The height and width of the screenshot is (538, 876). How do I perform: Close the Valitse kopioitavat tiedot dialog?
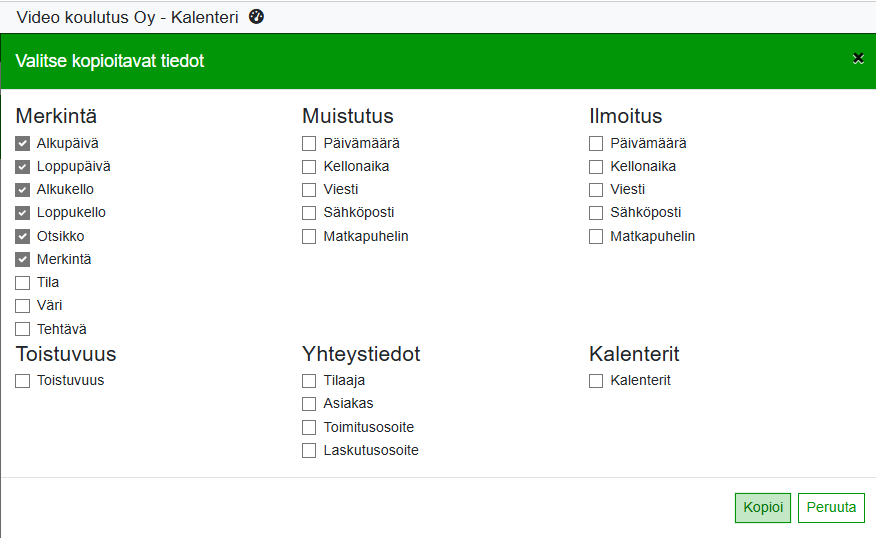coord(858,59)
